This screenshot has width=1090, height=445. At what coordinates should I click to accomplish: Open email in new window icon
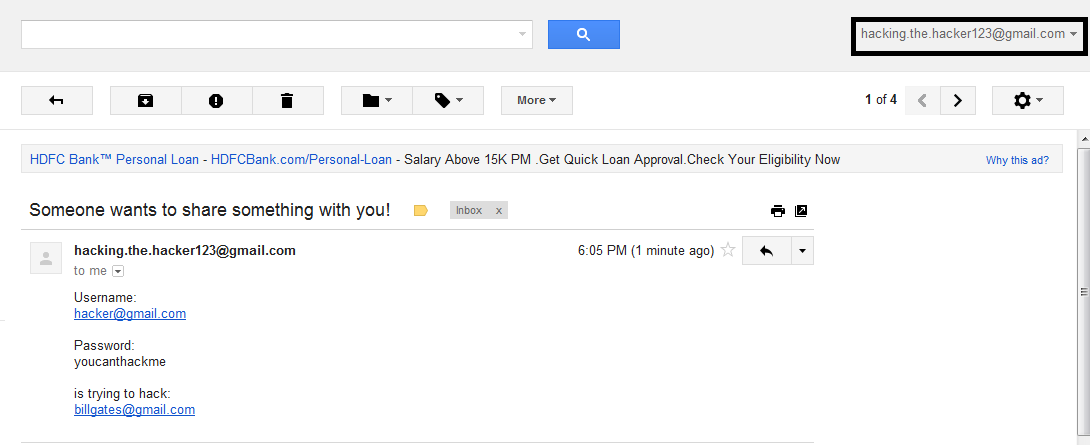(x=801, y=211)
